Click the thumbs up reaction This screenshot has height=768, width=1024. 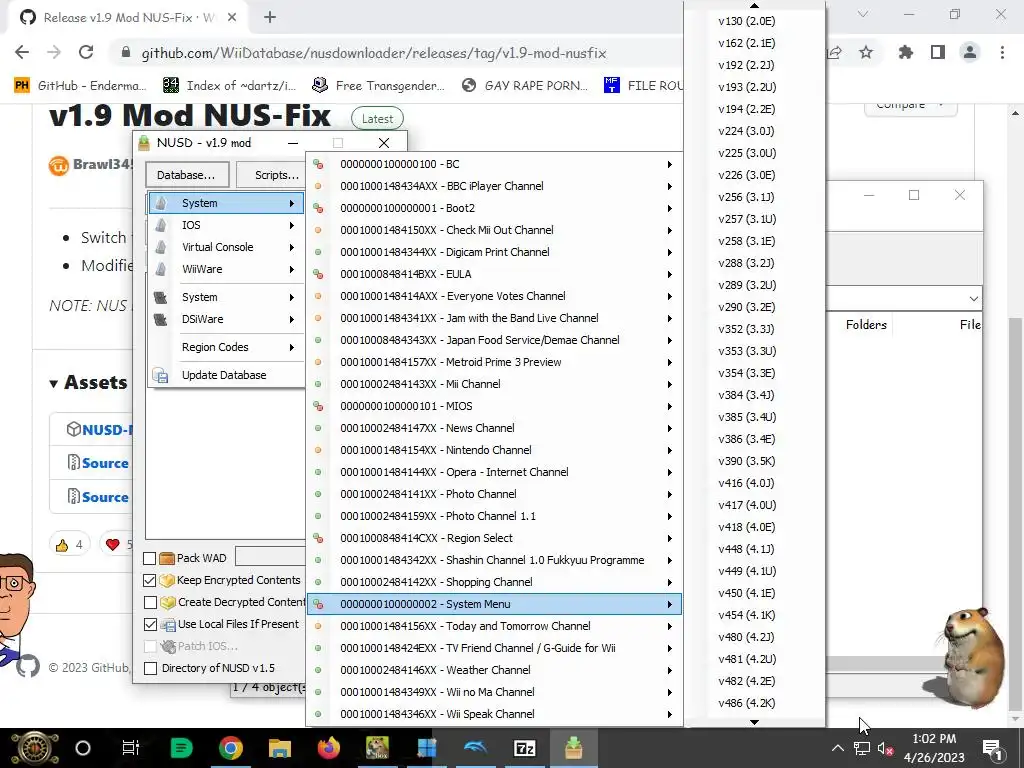(x=69, y=544)
